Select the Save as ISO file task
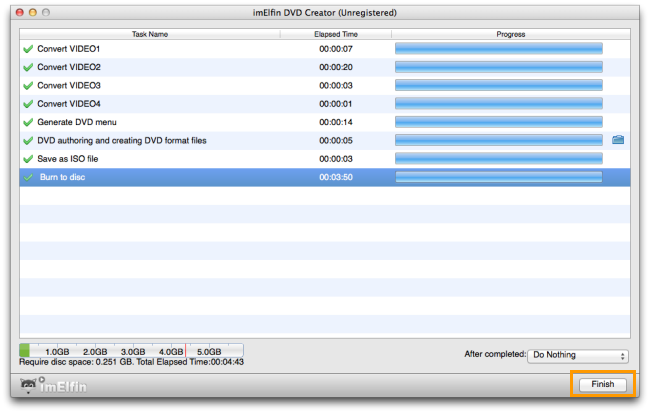650x413 pixels. [325, 159]
